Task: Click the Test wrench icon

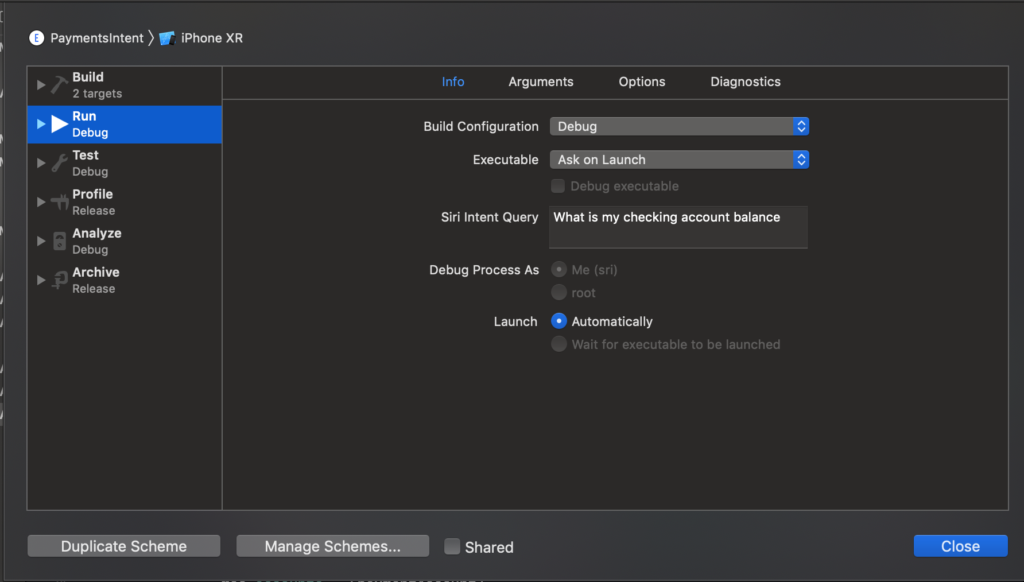Action: 59,163
